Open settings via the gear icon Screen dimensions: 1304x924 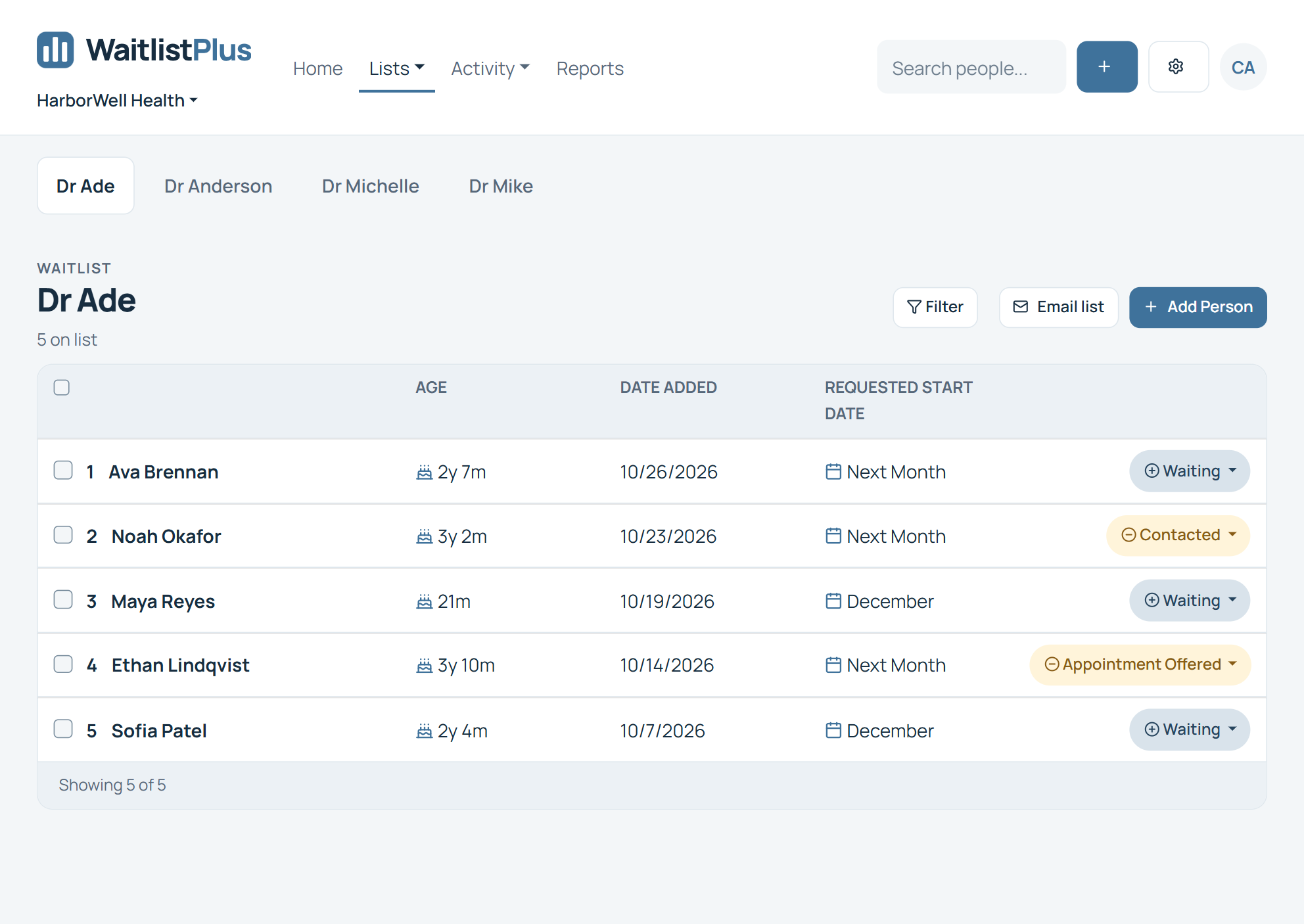tap(1178, 67)
